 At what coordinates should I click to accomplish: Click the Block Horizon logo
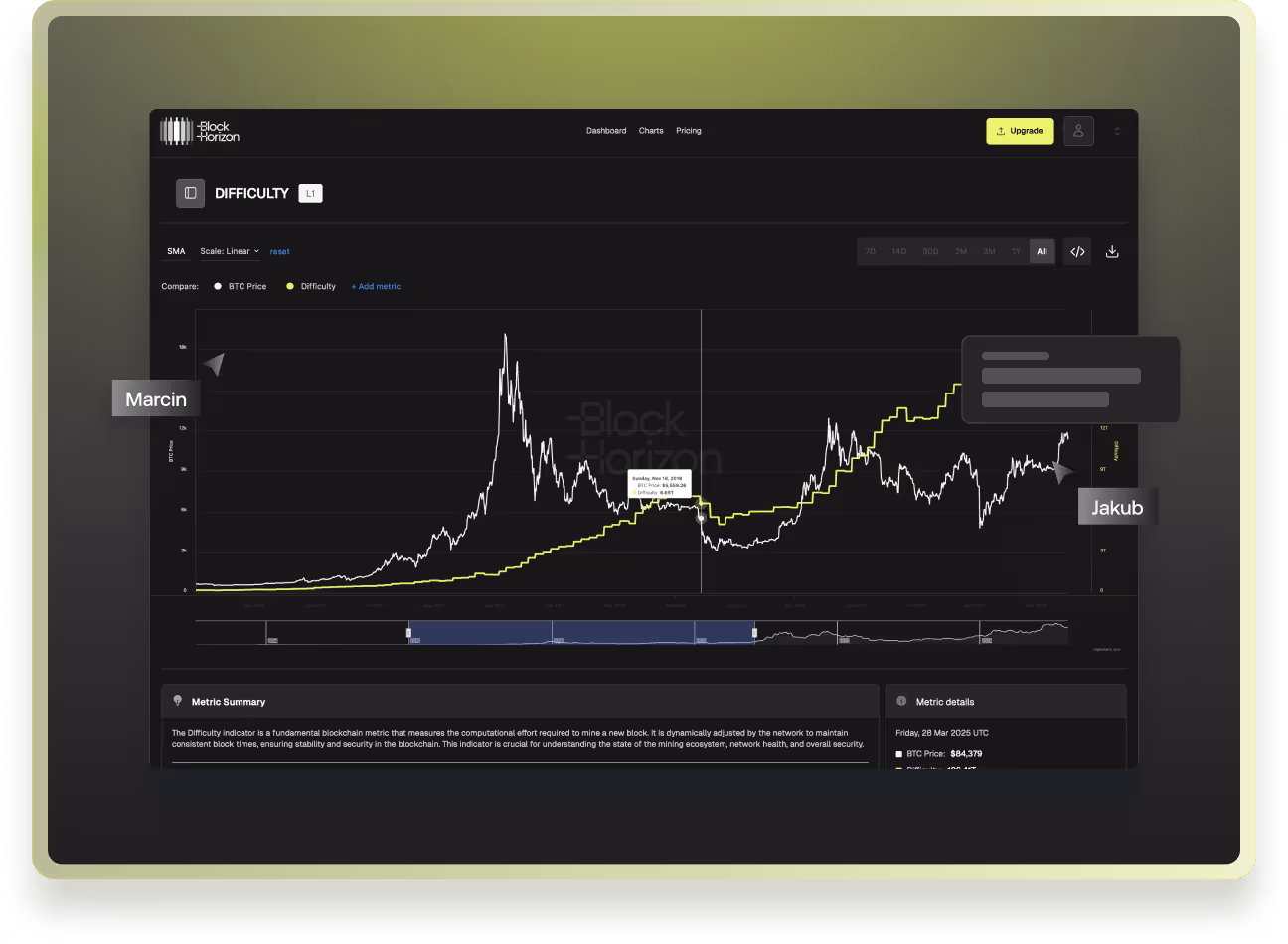pyautogui.click(x=200, y=131)
